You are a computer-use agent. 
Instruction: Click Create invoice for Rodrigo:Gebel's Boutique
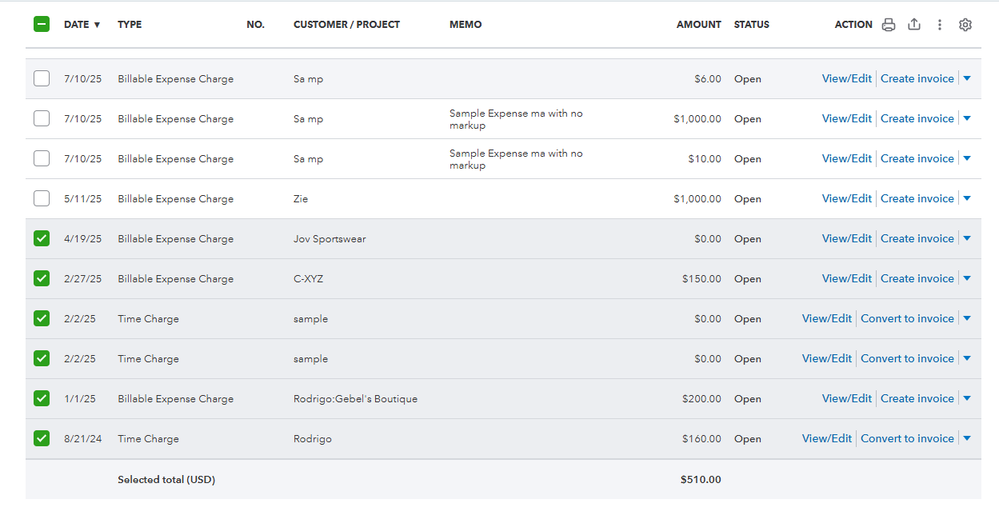pos(917,399)
